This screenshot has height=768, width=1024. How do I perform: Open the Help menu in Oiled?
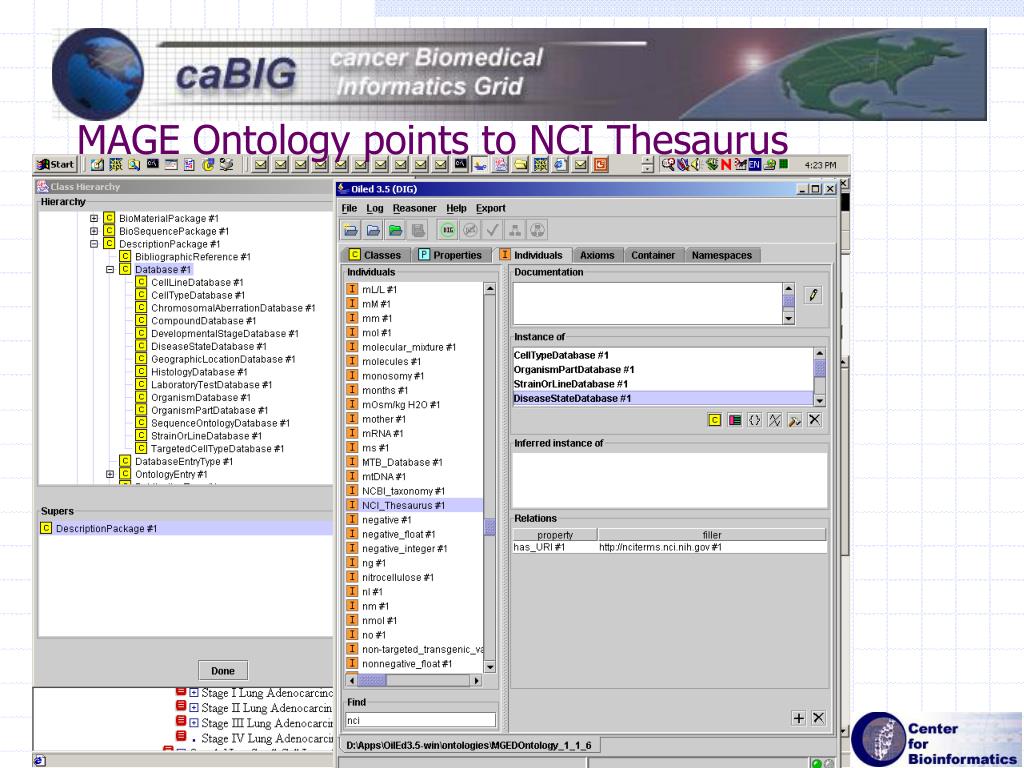pos(456,208)
